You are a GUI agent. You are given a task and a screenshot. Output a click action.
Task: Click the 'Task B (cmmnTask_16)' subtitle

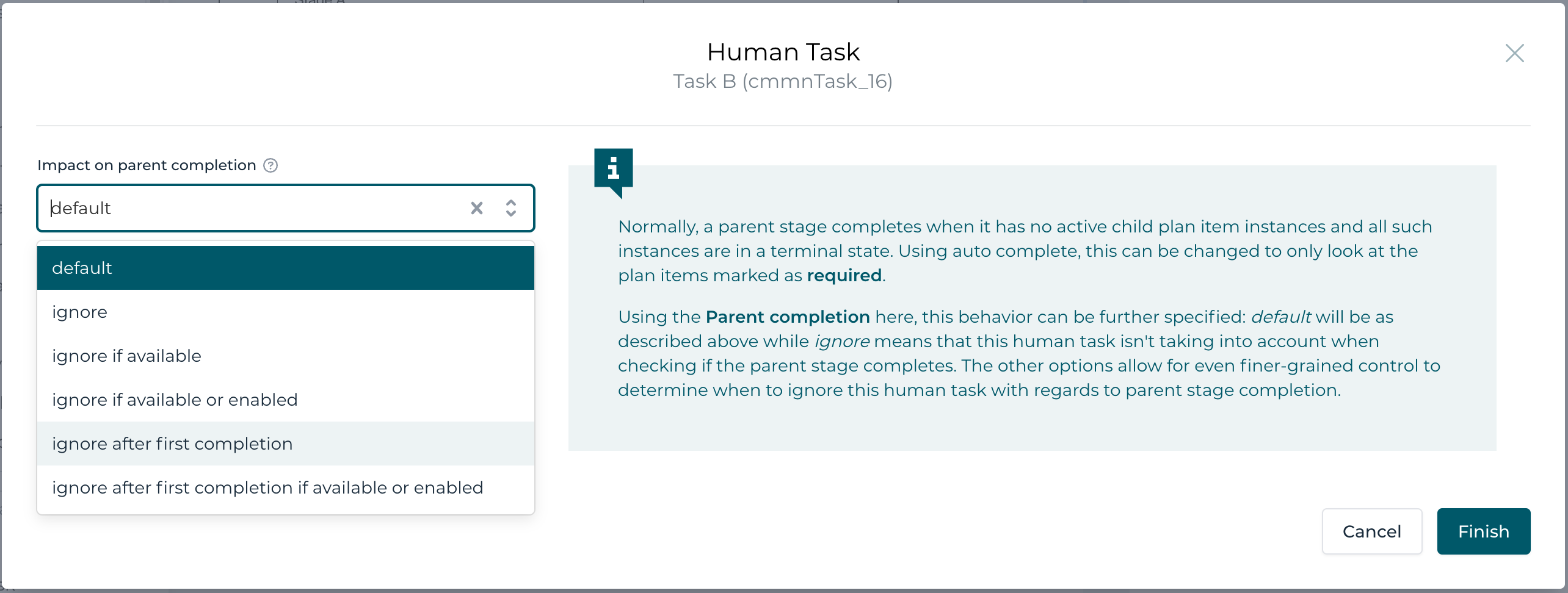coord(783,81)
